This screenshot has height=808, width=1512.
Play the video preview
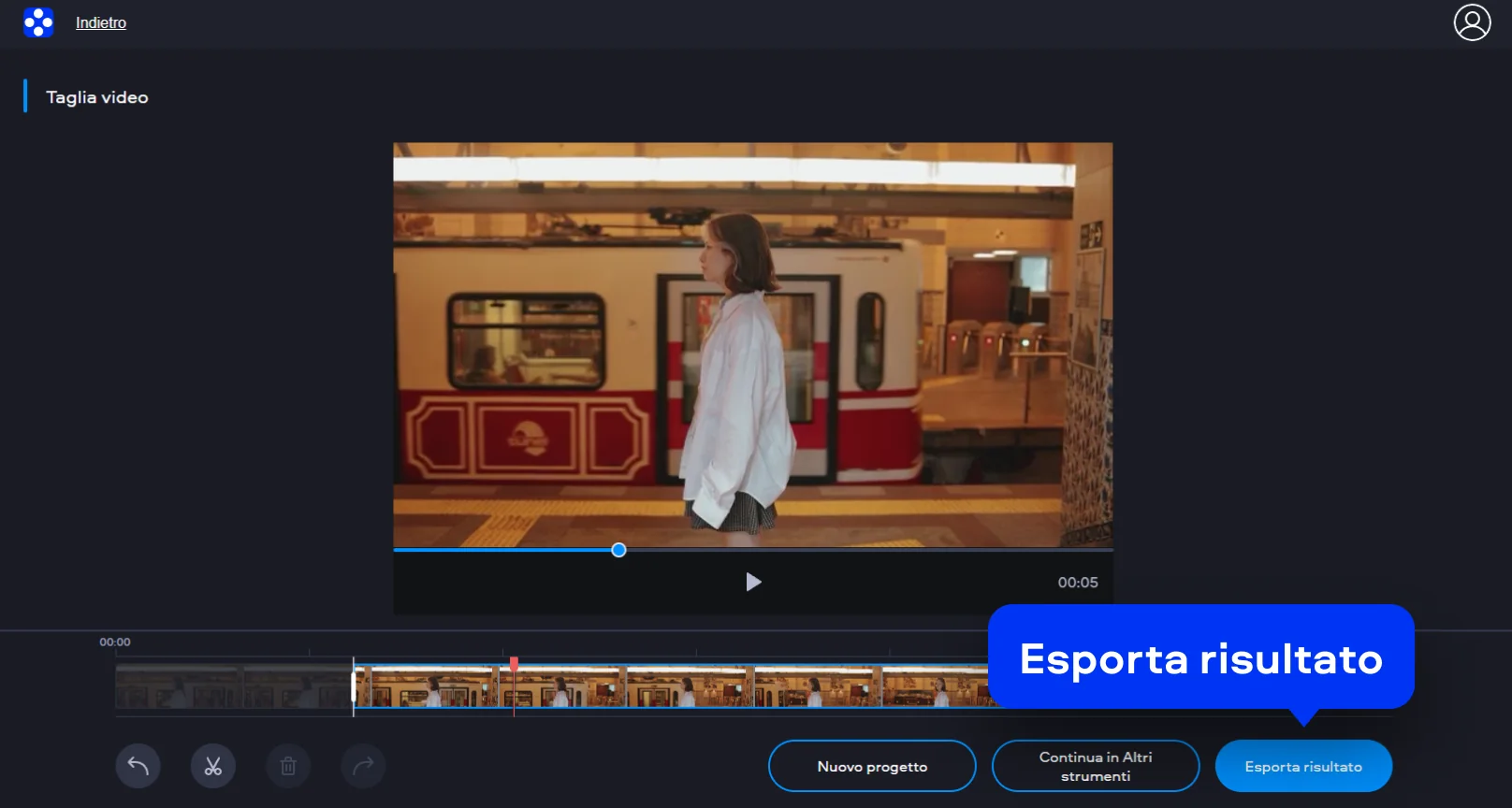point(753,583)
